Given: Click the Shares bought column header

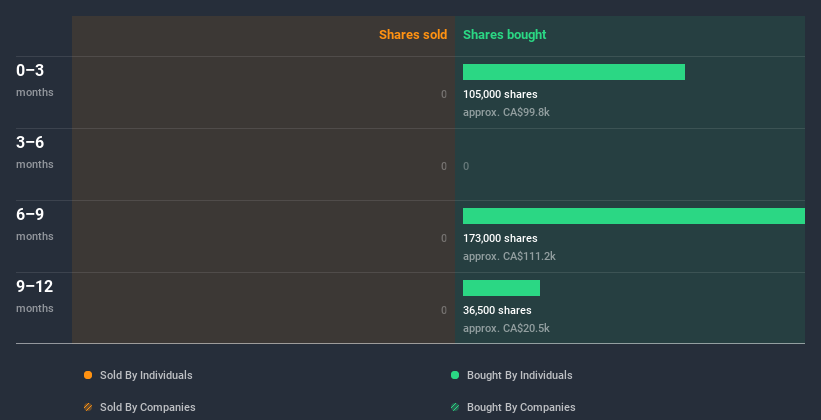Looking at the screenshot, I should tap(505, 35).
